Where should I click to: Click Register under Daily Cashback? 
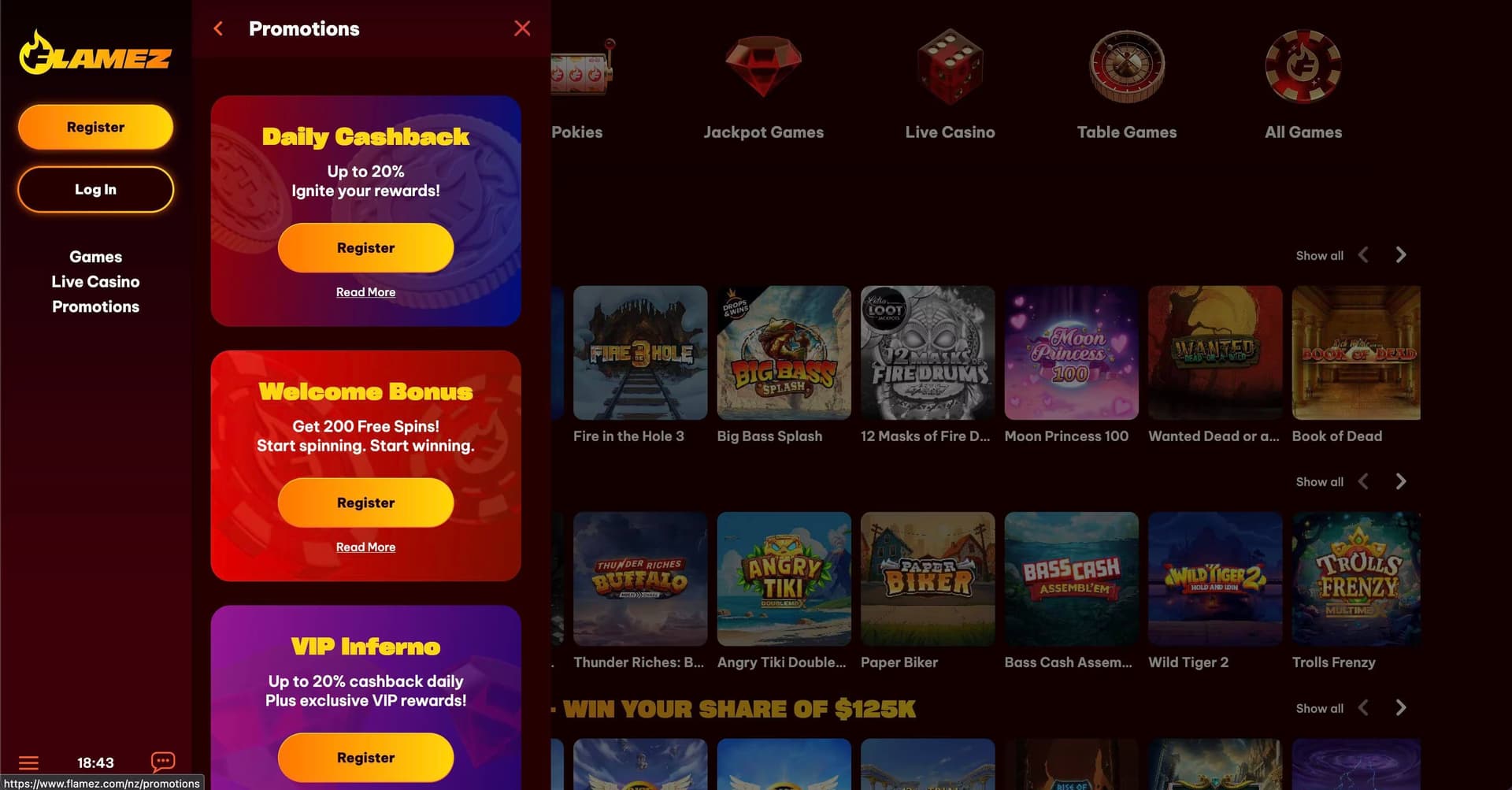point(365,248)
